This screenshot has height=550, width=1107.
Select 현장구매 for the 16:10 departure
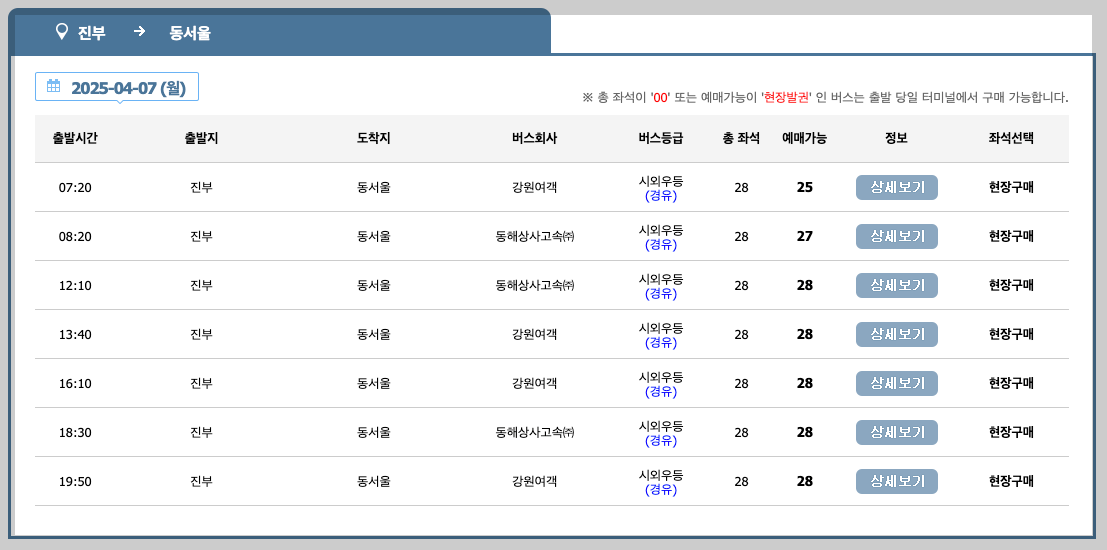coord(1011,383)
